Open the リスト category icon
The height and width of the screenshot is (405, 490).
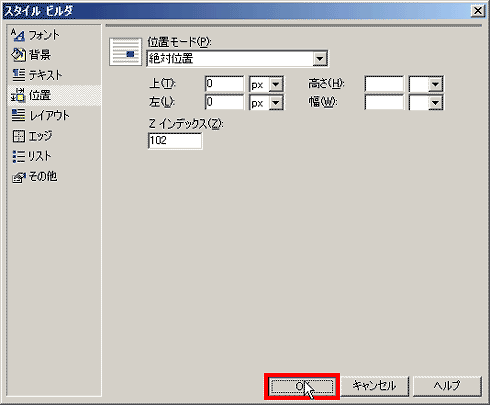pyautogui.click(x=18, y=156)
